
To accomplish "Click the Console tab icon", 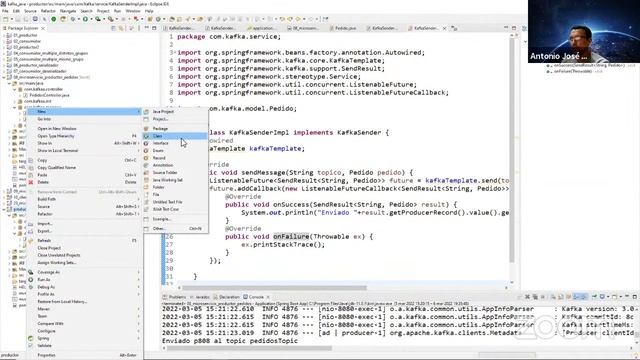I will pyautogui.click(x=246, y=297).
